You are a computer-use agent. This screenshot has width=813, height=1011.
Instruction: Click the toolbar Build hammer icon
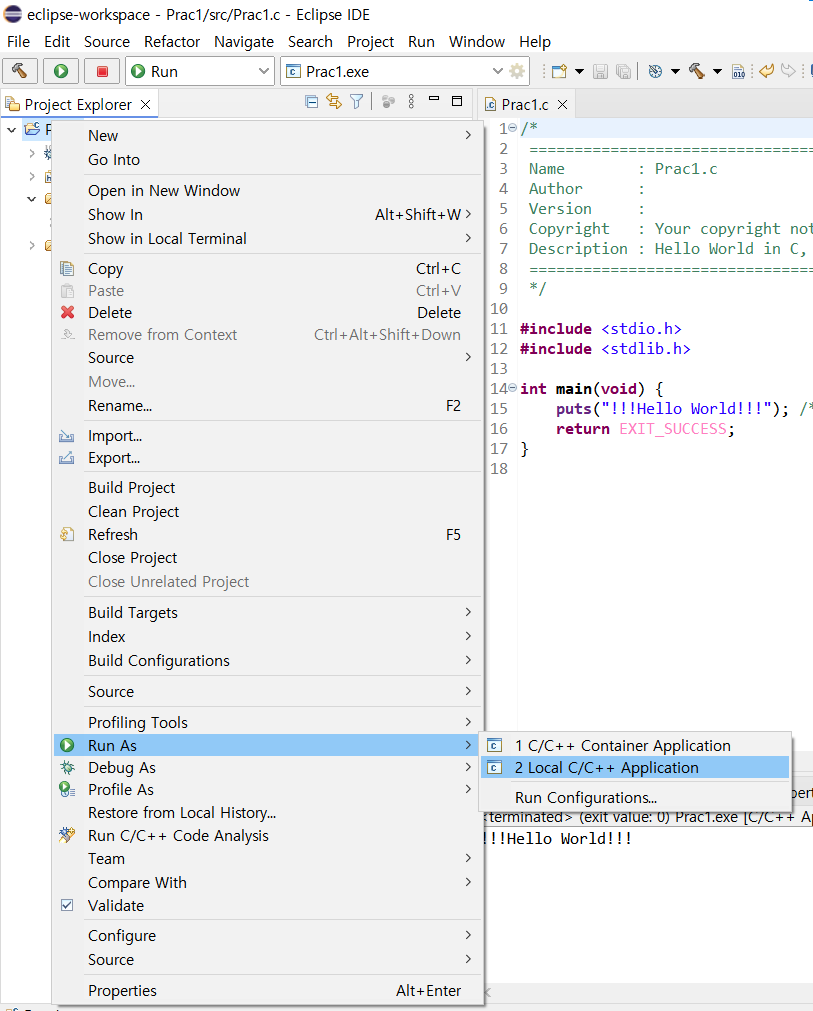[x=697, y=71]
